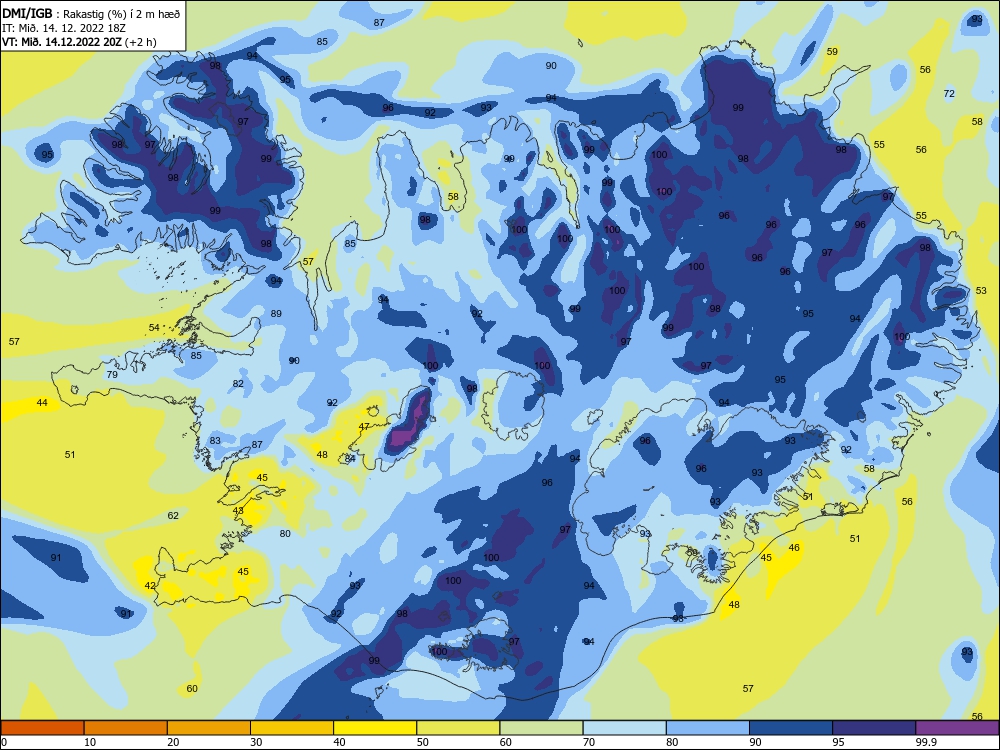Choose the 90–95 dark blue legend swatch
The image size is (1000, 750).
tap(791, 728)
